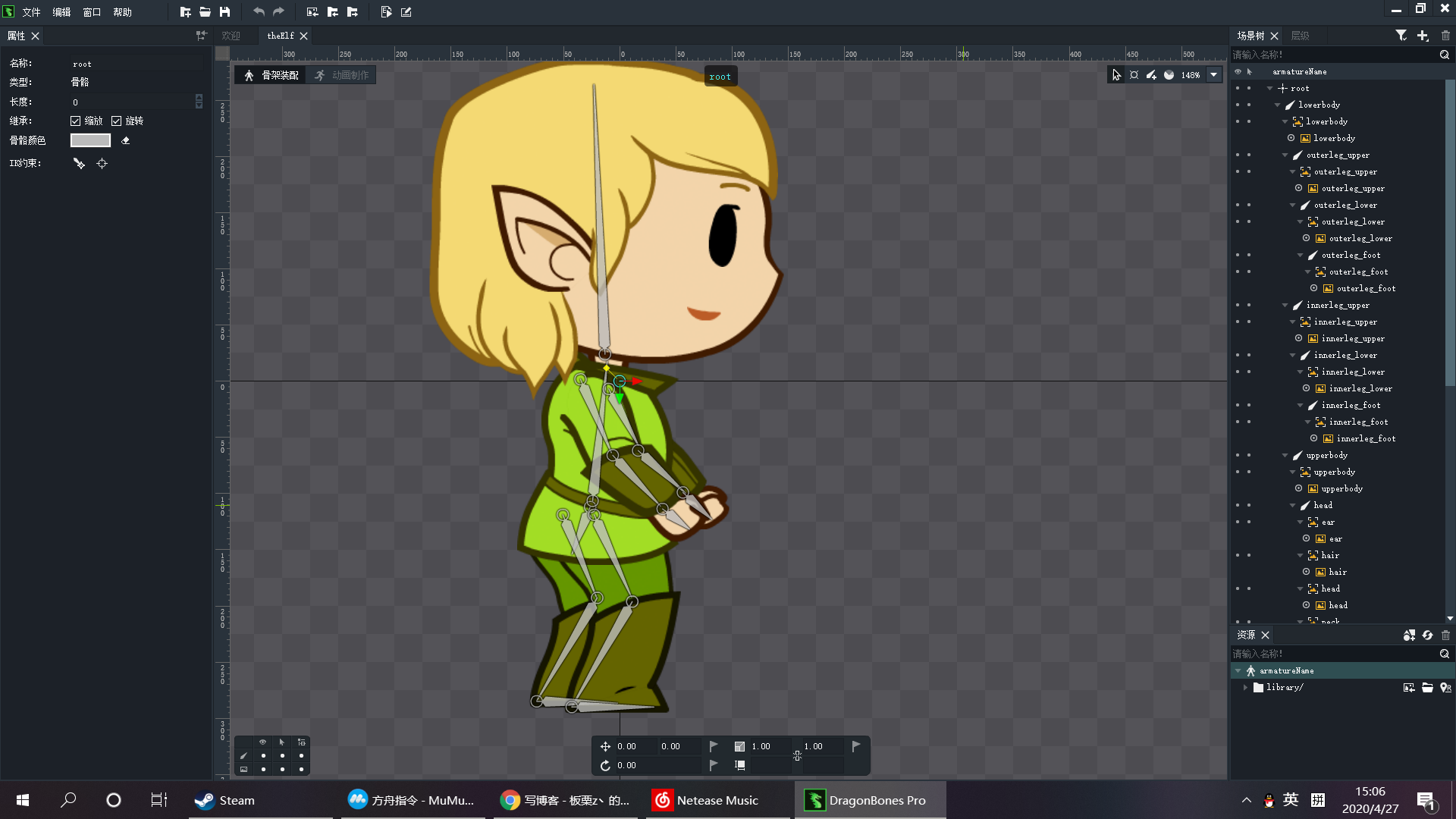The image size is (1456, 819).
Task: Open the zoom percentage dropdown
Action: [1213, 75]
